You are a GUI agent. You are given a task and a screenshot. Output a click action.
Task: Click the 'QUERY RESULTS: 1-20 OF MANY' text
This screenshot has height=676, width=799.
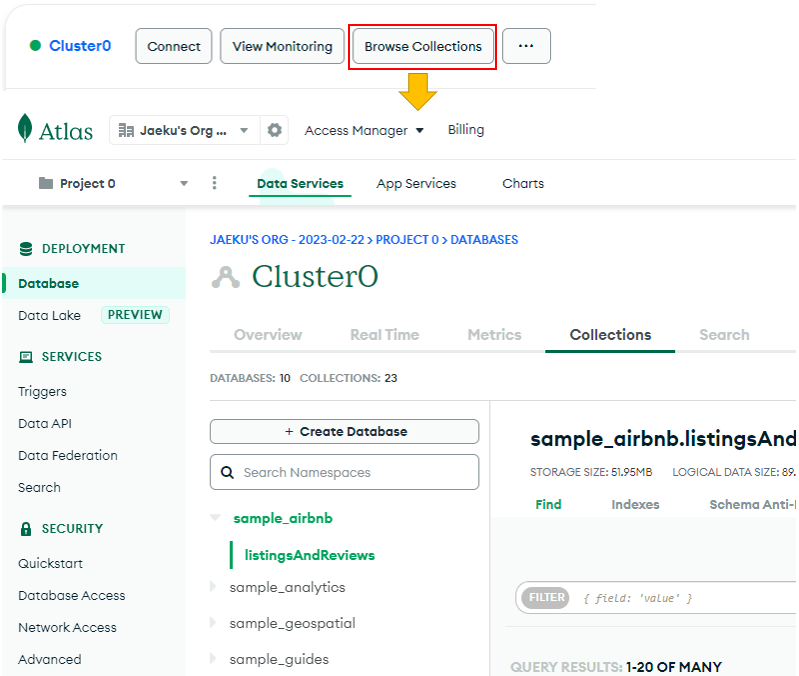(x=616, y=666)
